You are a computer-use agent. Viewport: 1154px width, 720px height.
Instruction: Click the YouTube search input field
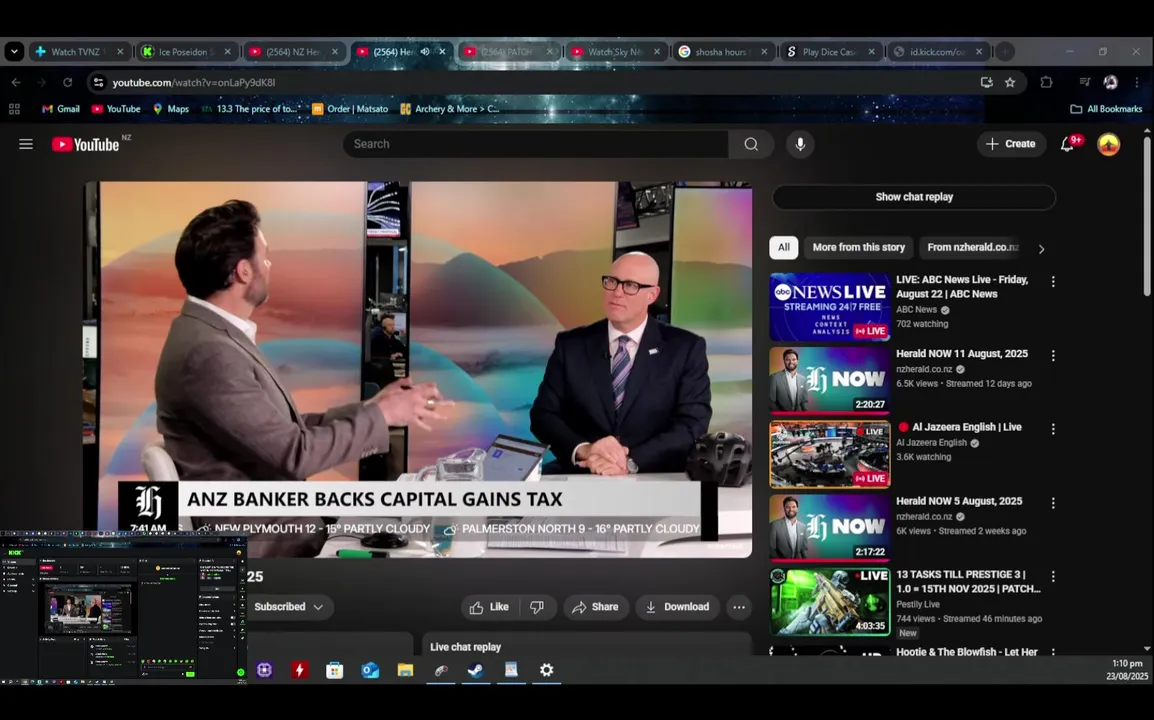536,144
